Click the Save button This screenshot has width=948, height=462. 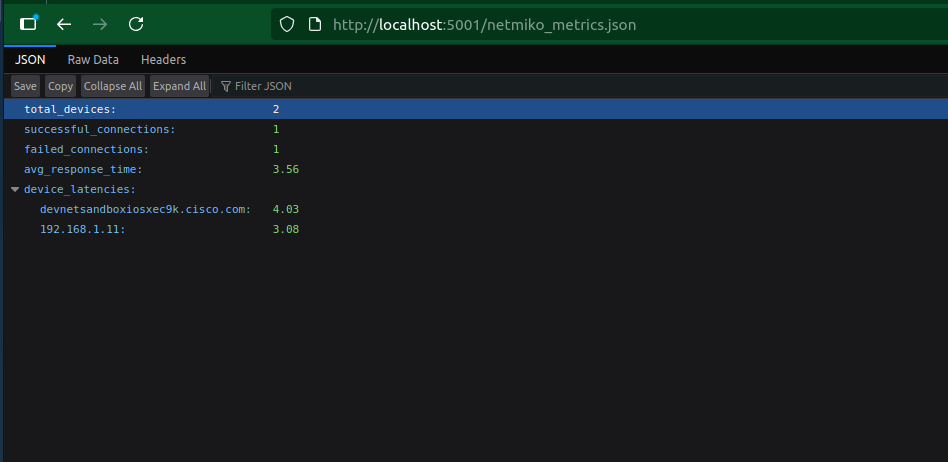[25, 86]
